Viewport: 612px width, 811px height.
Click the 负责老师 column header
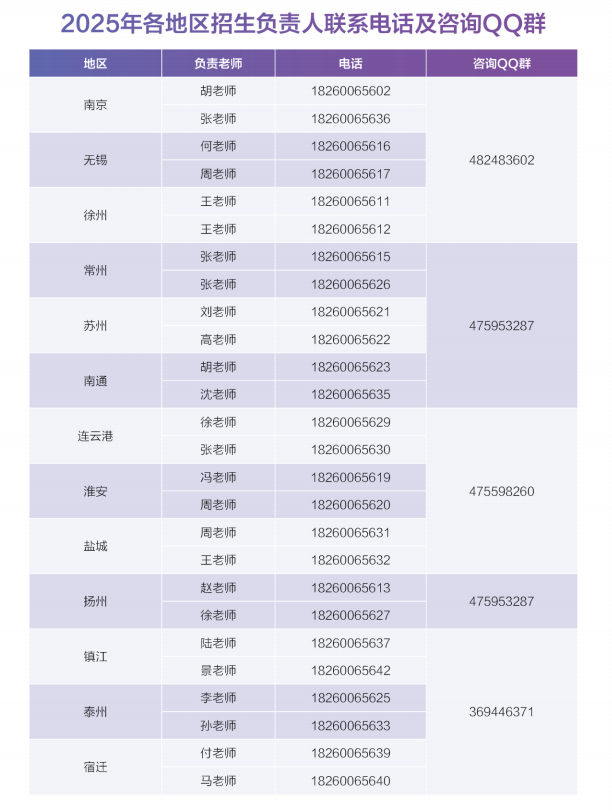[218, 63]
